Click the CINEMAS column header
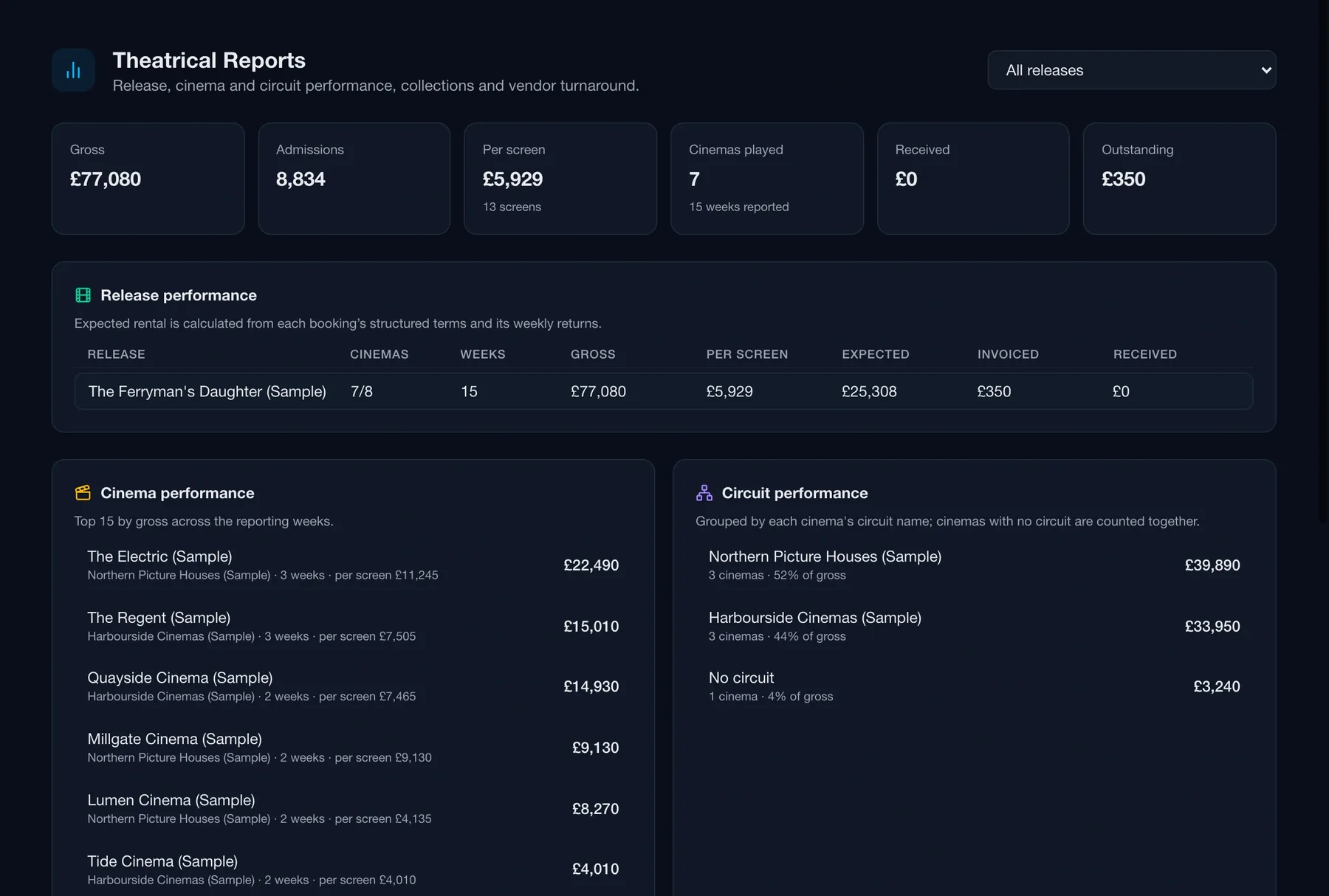Image resolution: width=1329 pixels, height=896 pixels. [379, 354]
